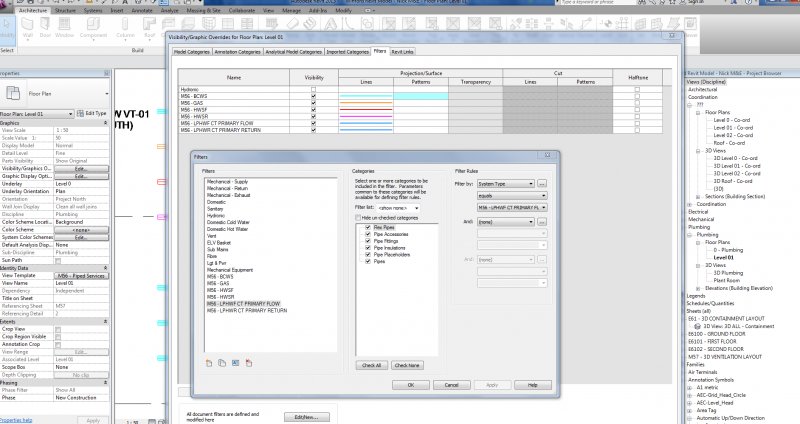
Task: Select the Component tool in the ribbon
Action: point(93,28)
